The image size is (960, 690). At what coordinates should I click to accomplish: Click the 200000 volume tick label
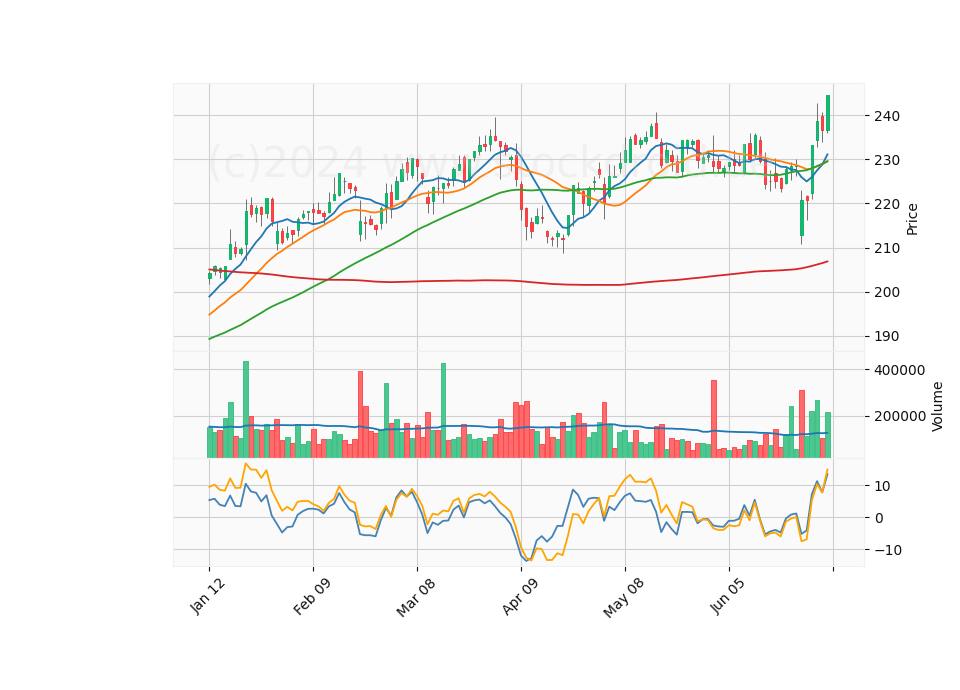(900, 416)
